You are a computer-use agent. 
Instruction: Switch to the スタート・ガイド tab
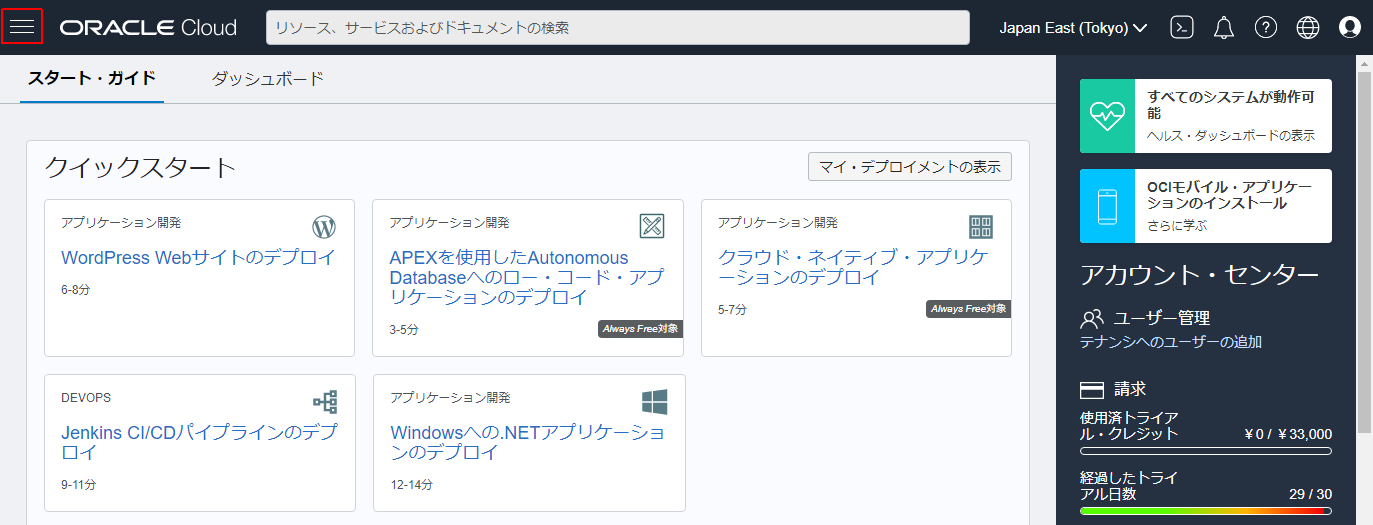tap(92, 79)
